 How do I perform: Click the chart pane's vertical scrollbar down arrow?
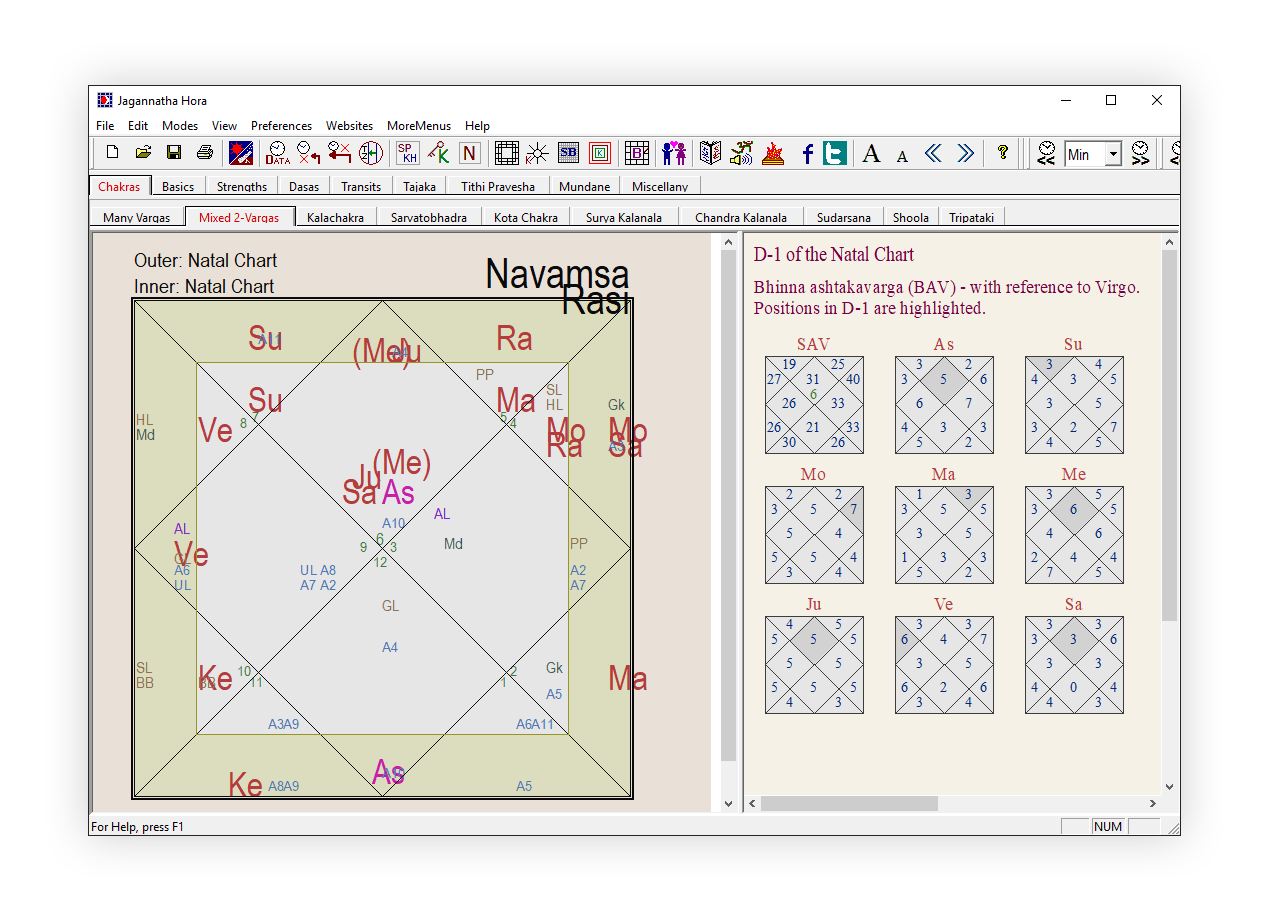(728, 803)
